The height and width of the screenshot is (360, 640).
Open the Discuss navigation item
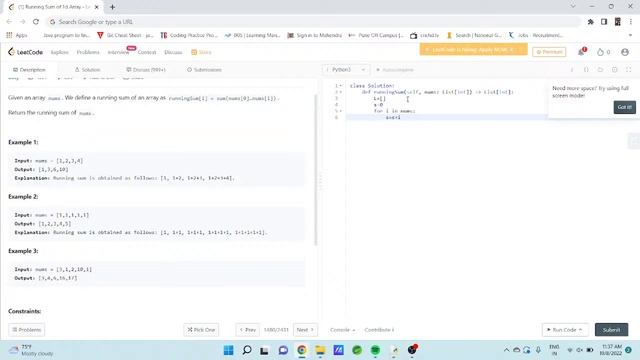click(x=173, y=52)
